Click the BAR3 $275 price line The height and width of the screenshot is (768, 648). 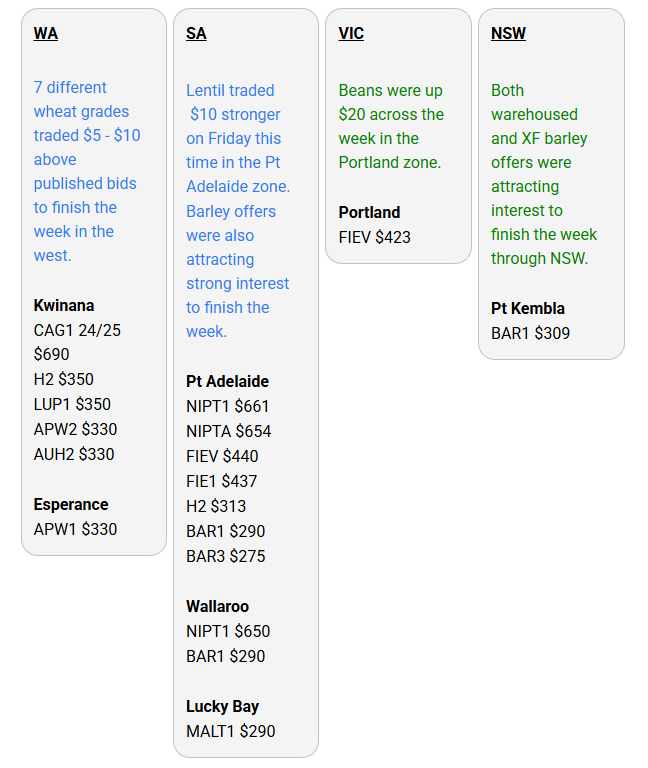[x=226, y=556]
